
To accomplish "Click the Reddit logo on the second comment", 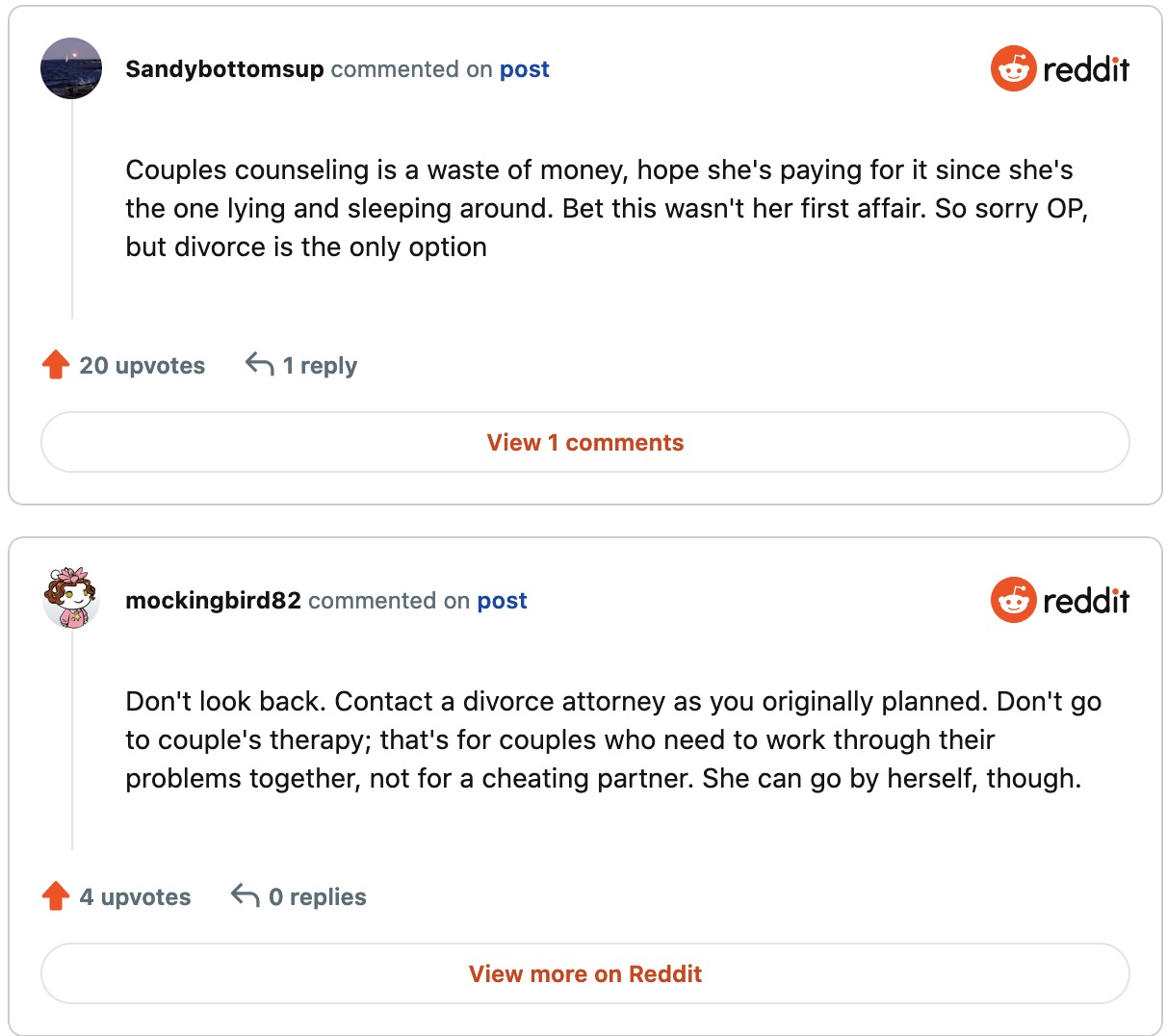I will coord(1059,600).
